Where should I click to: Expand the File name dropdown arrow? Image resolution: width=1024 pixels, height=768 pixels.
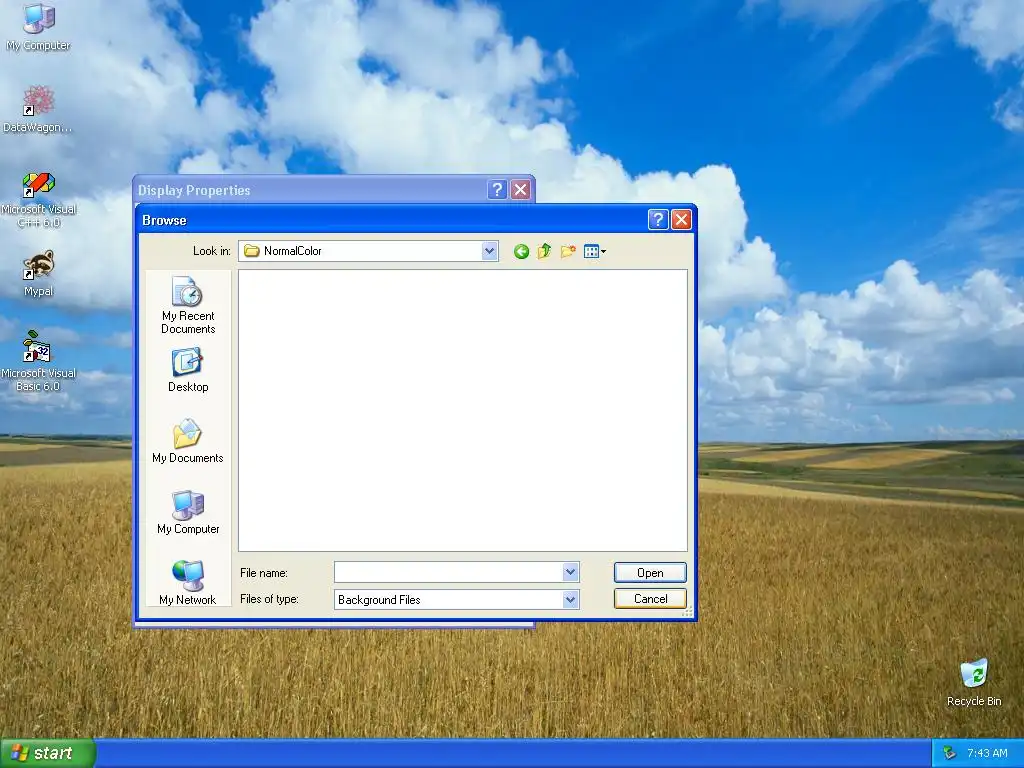(570, 572)
